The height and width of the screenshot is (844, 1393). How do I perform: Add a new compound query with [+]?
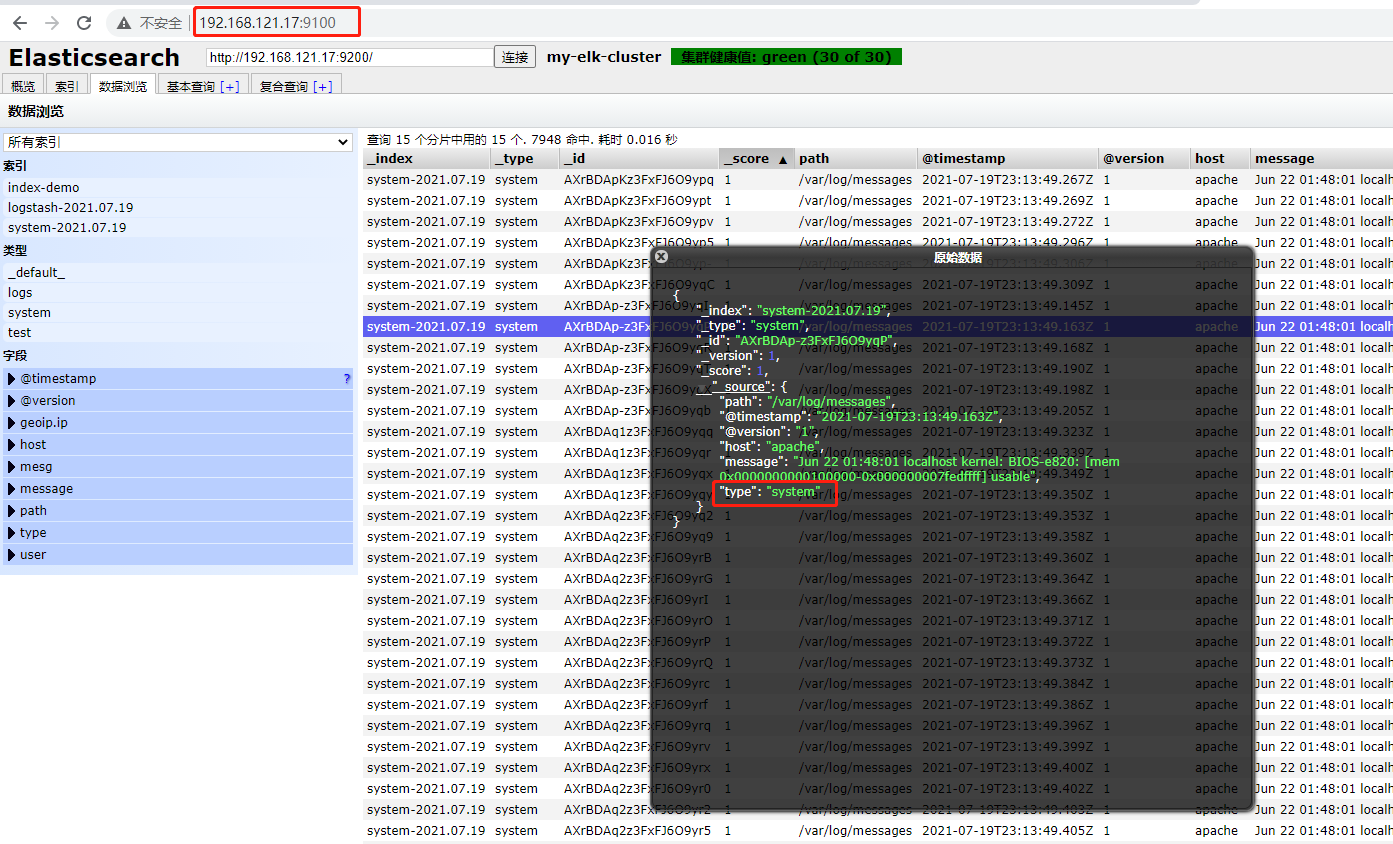tap(322, 87)
